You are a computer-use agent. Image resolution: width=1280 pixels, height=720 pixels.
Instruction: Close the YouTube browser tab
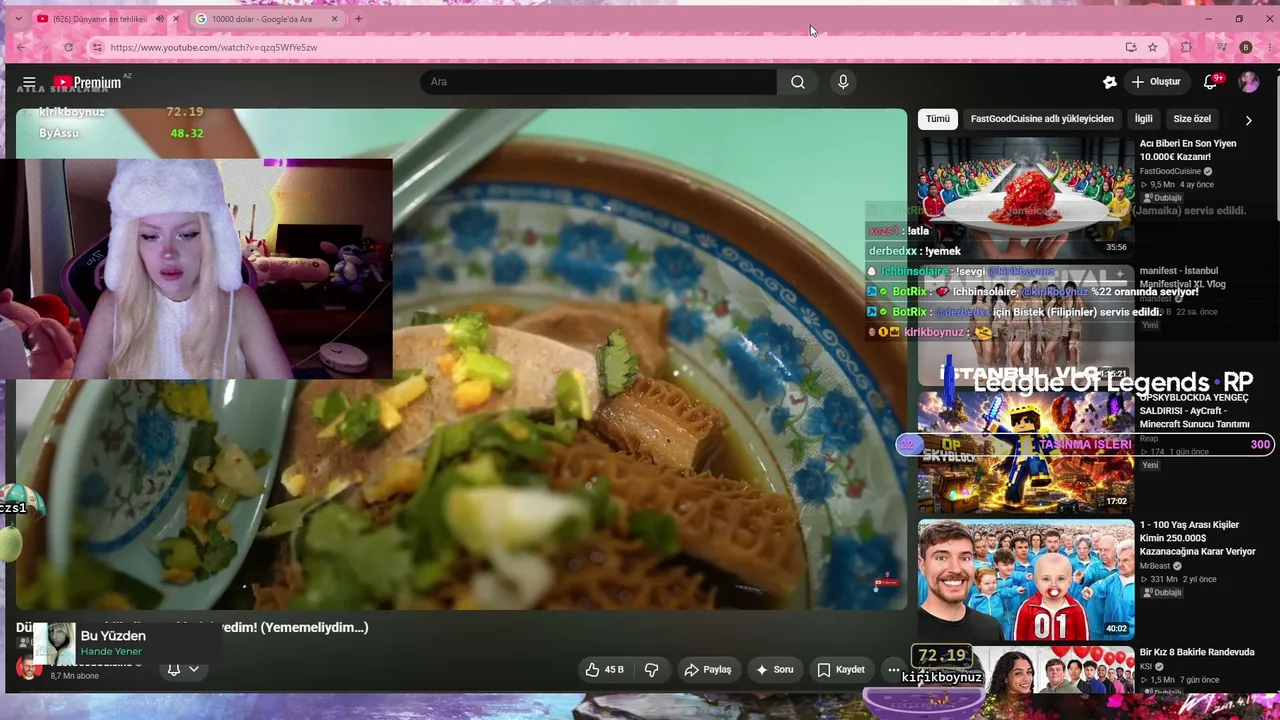[176, 19]
